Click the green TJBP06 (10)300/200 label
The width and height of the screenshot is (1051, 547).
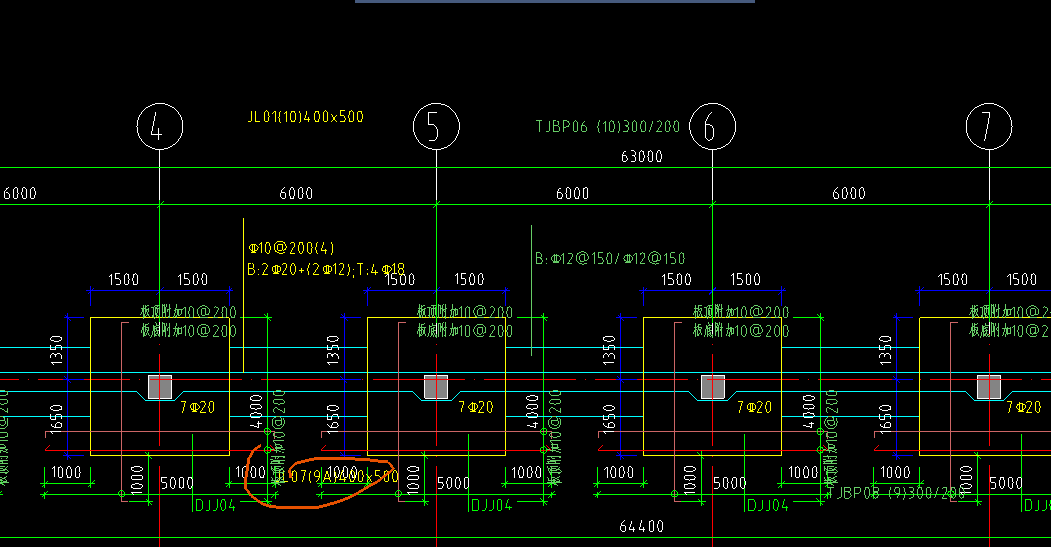click(607, 126)
